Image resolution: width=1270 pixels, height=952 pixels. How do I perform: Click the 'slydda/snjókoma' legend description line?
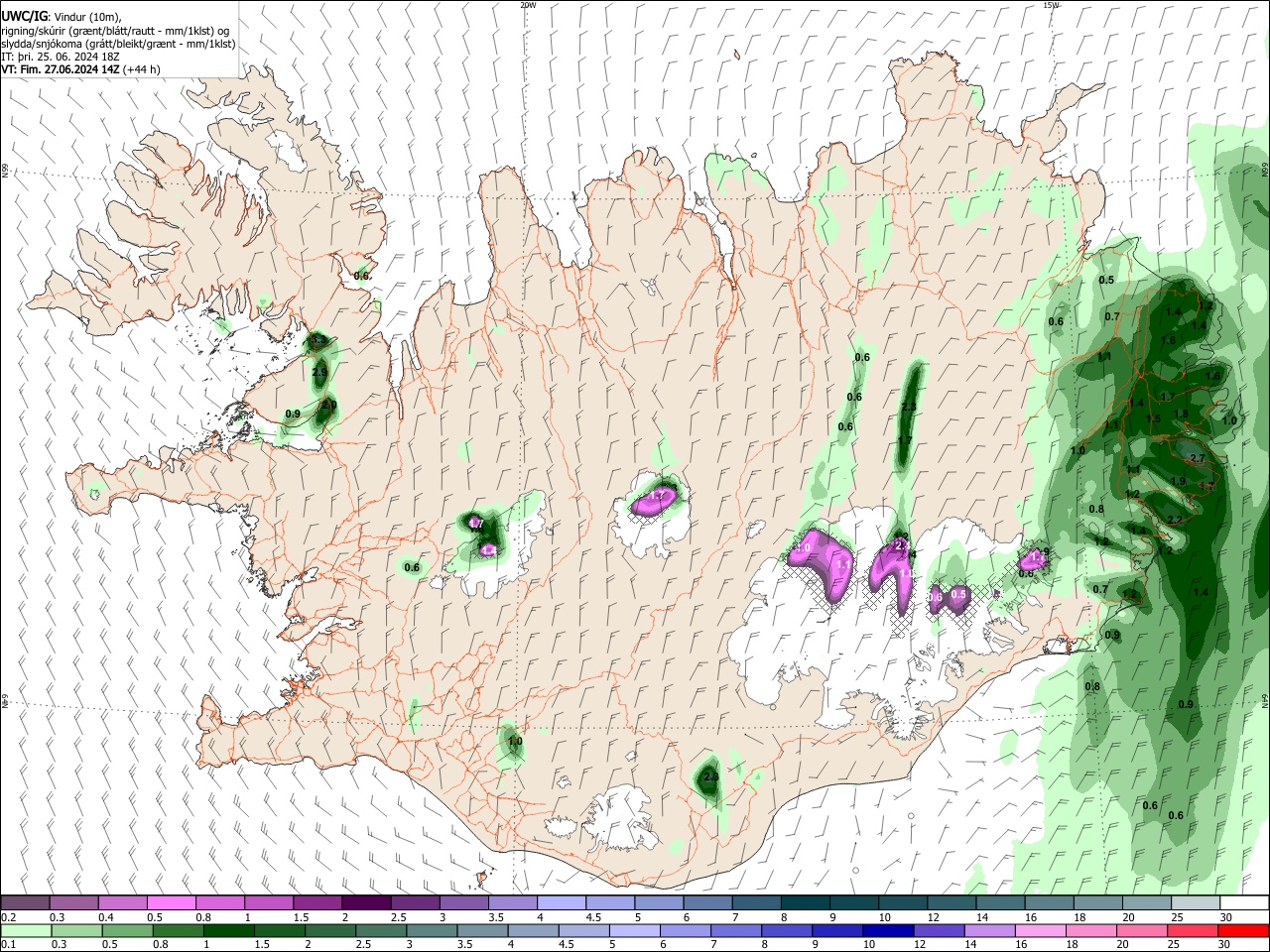pos(118,44)
